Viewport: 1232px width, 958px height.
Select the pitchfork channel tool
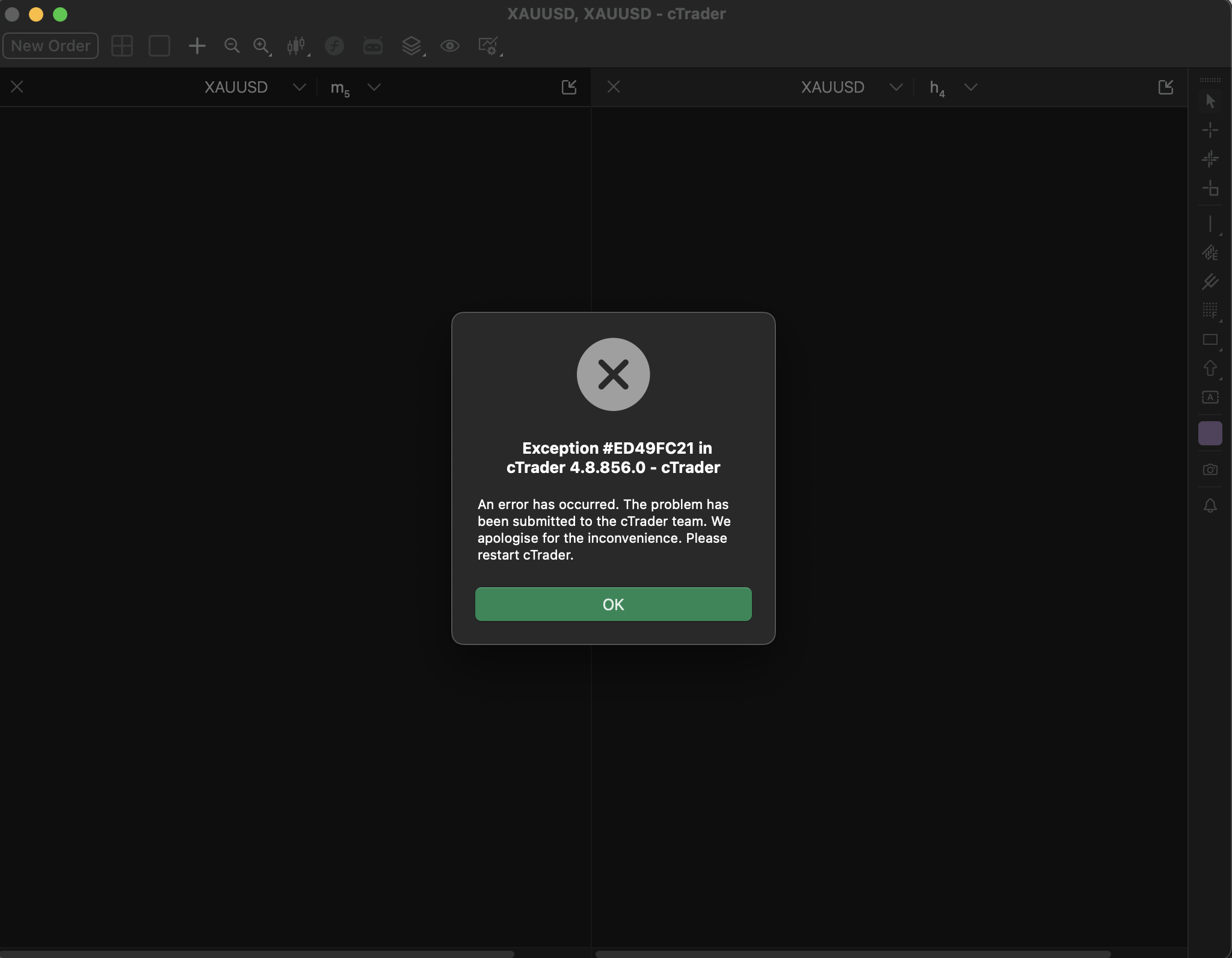[1210, 282]
